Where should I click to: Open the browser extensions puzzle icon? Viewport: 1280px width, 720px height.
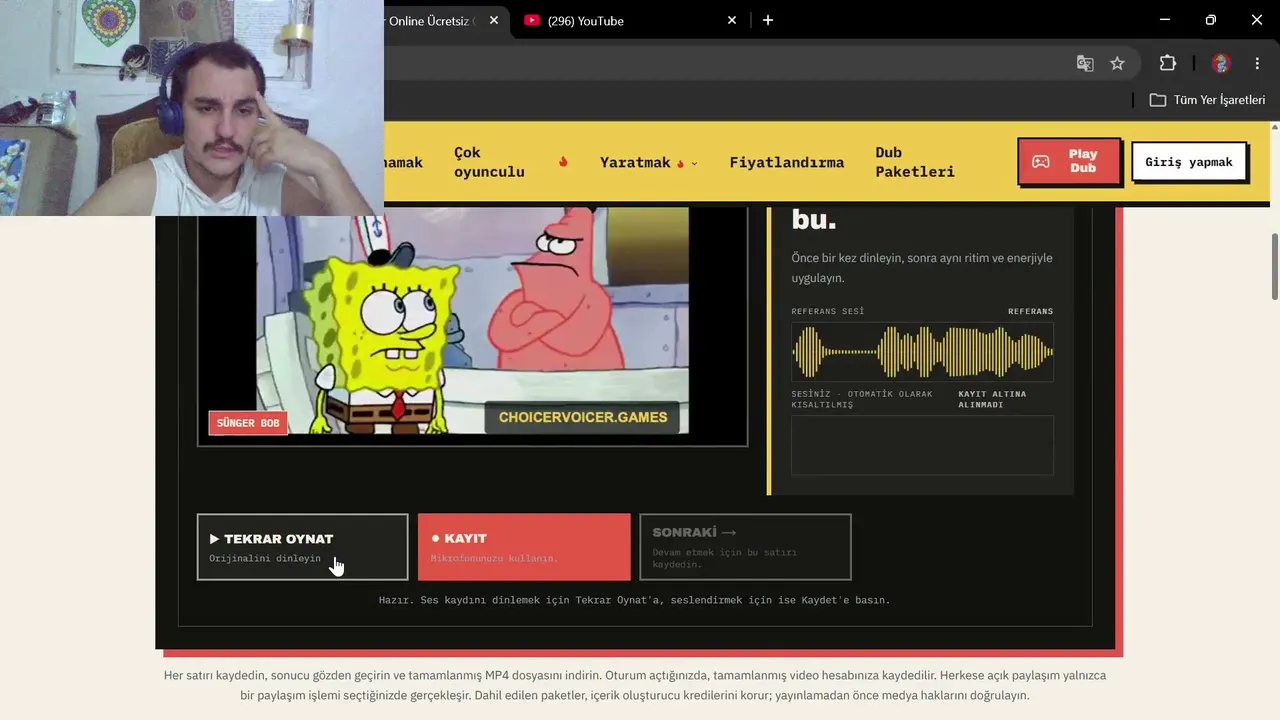point(1168,63)
